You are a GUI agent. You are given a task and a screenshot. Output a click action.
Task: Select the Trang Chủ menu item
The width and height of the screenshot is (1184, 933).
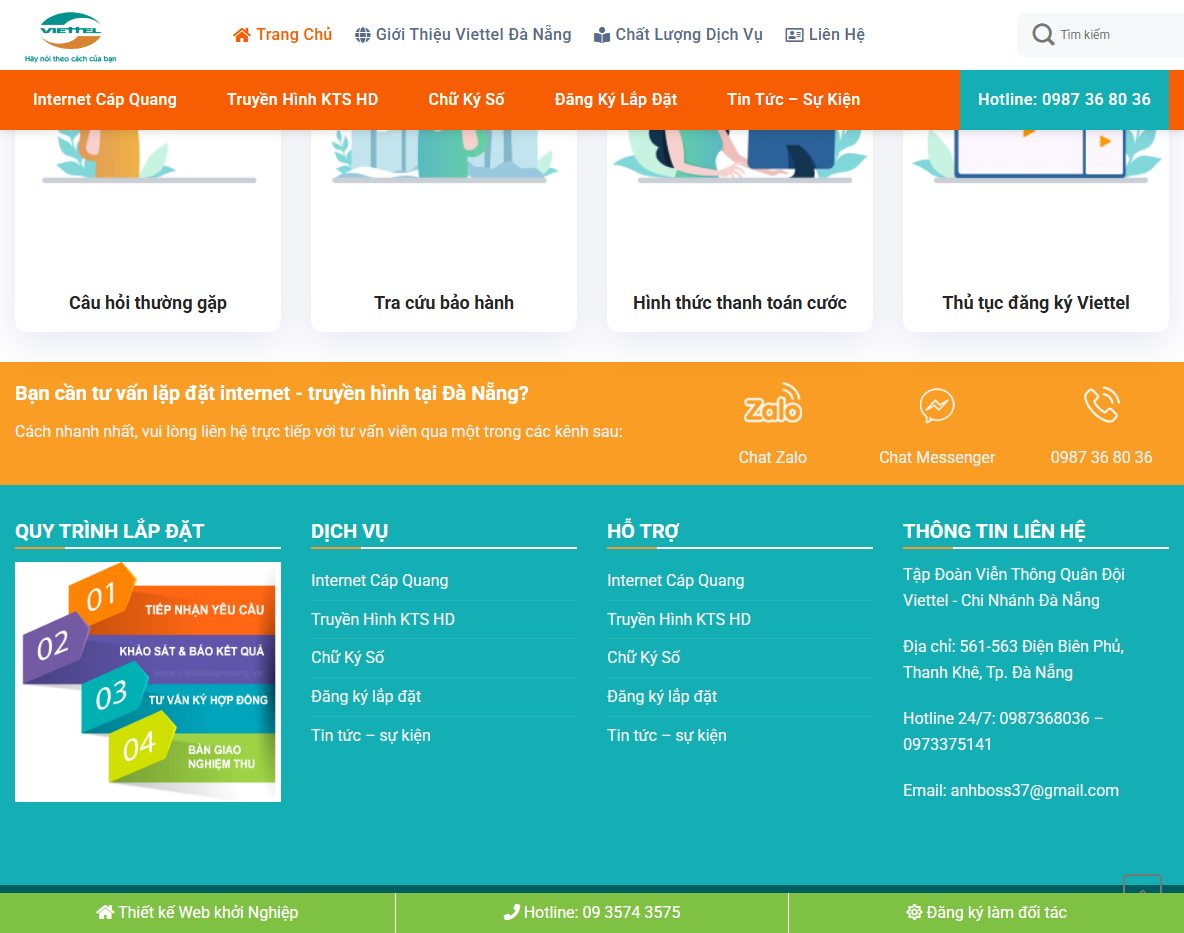[x=294, y=33]
